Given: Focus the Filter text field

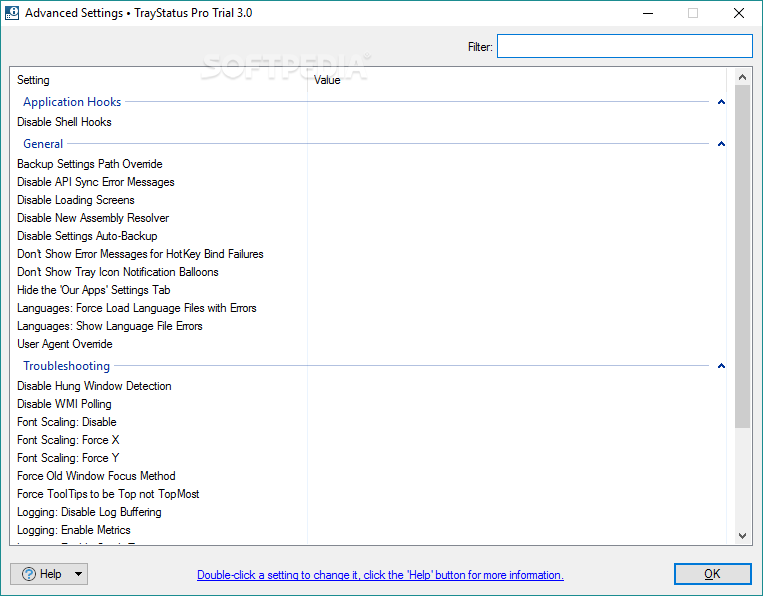Looking at the screenshot, I should pyautogui.click(x=624, y=46).
